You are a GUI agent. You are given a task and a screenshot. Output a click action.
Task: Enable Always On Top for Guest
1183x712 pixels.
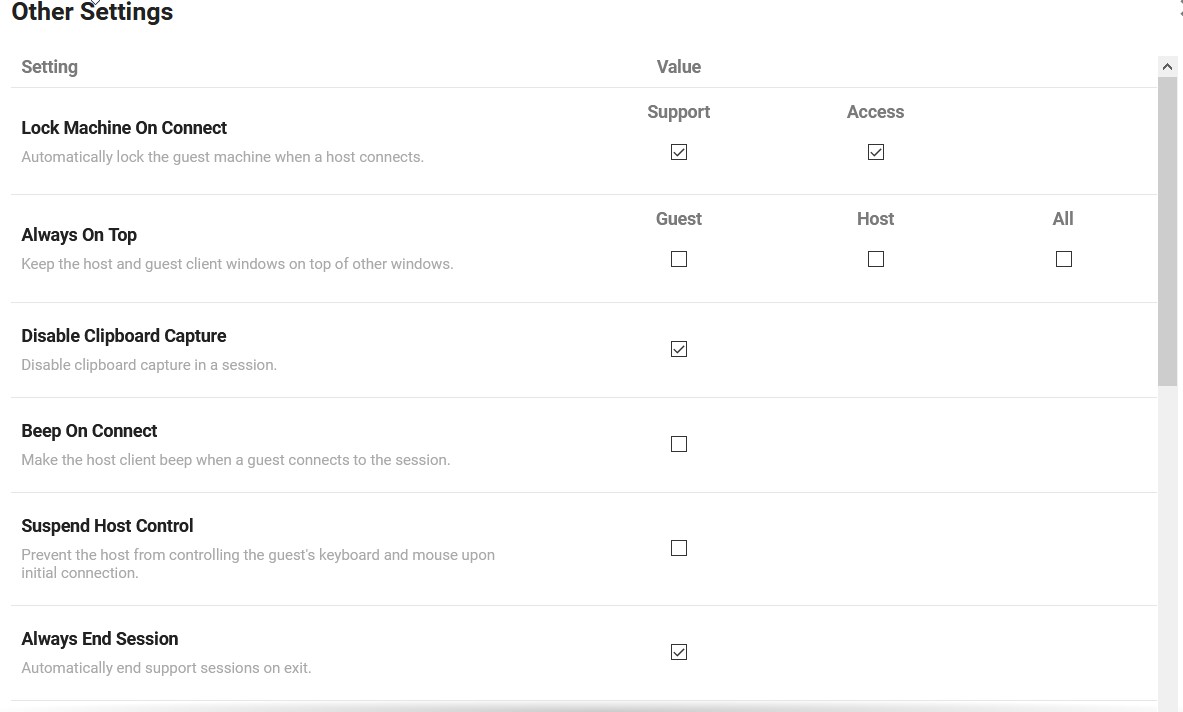click(679, 259)
